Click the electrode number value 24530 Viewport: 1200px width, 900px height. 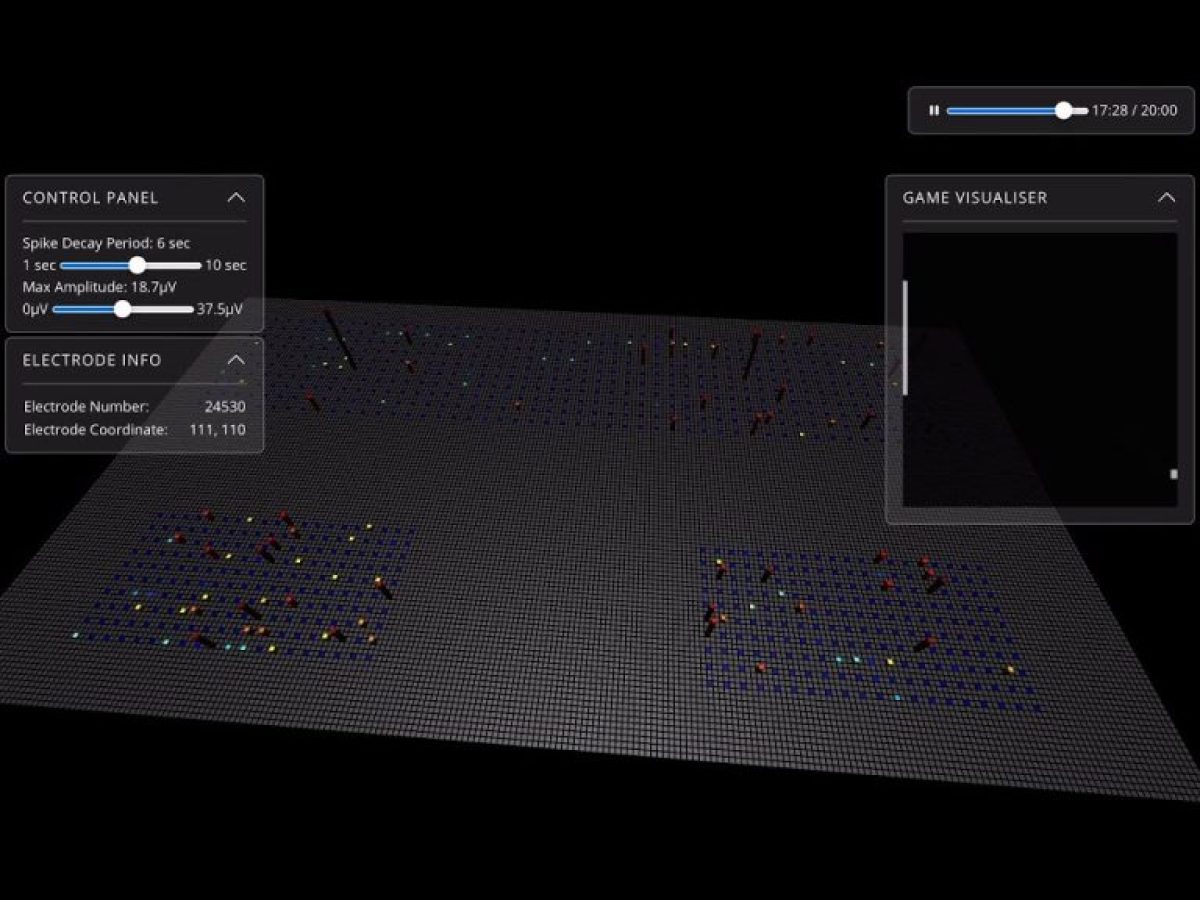[222, 407]
